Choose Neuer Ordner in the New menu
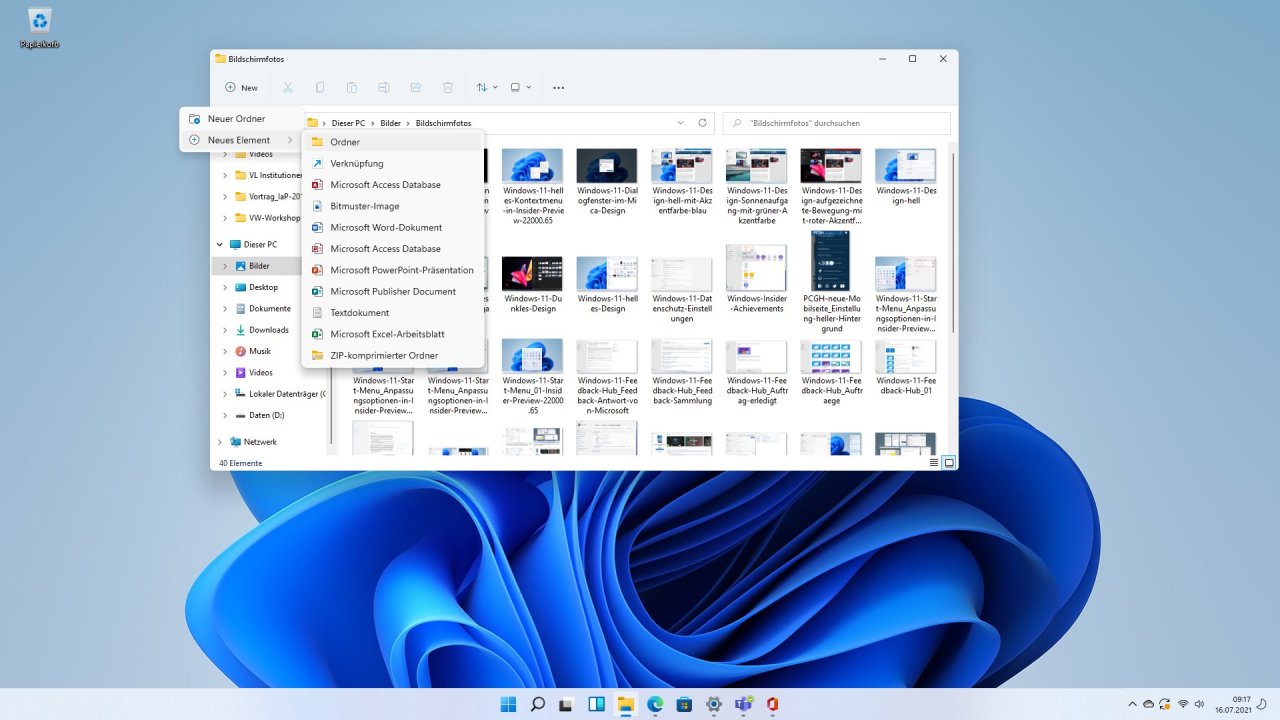The image size is (1280, 720). [241, 119]
